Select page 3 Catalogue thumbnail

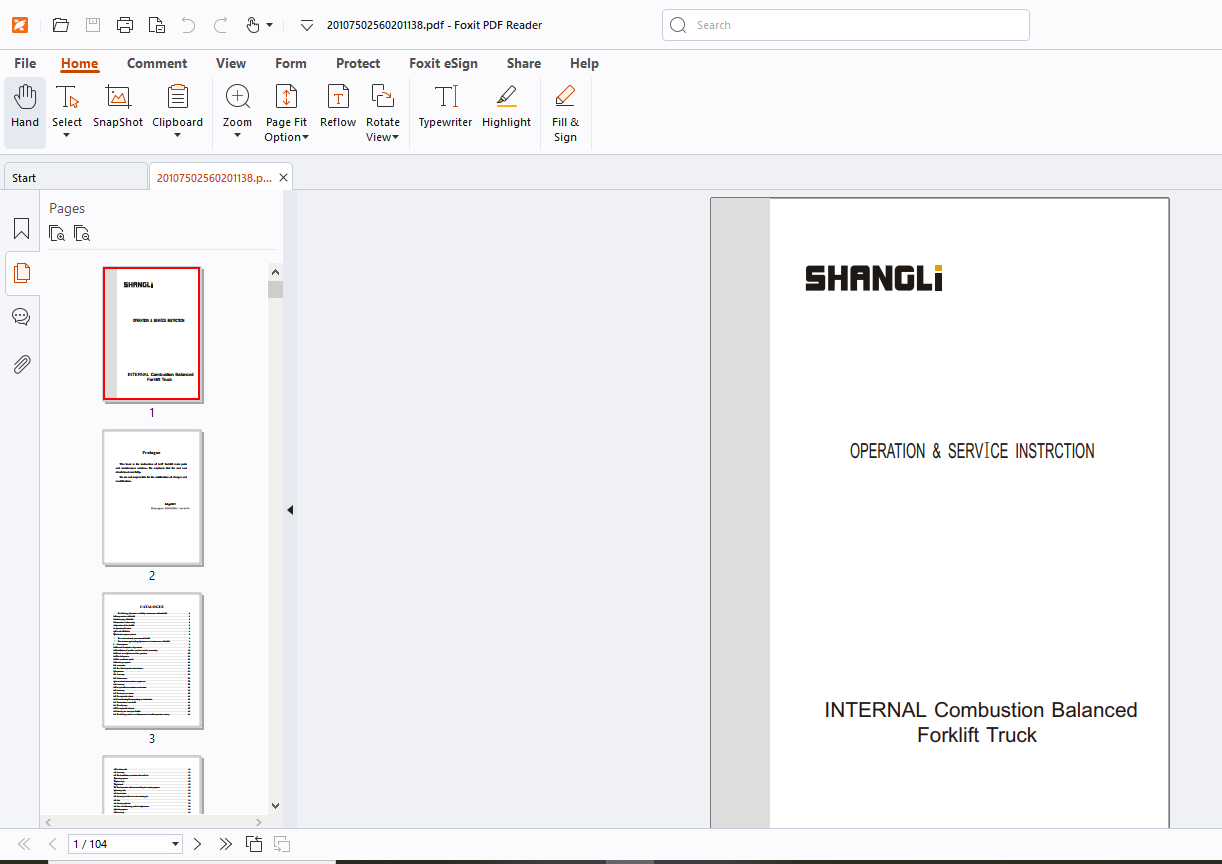click(x=152, y=660)
